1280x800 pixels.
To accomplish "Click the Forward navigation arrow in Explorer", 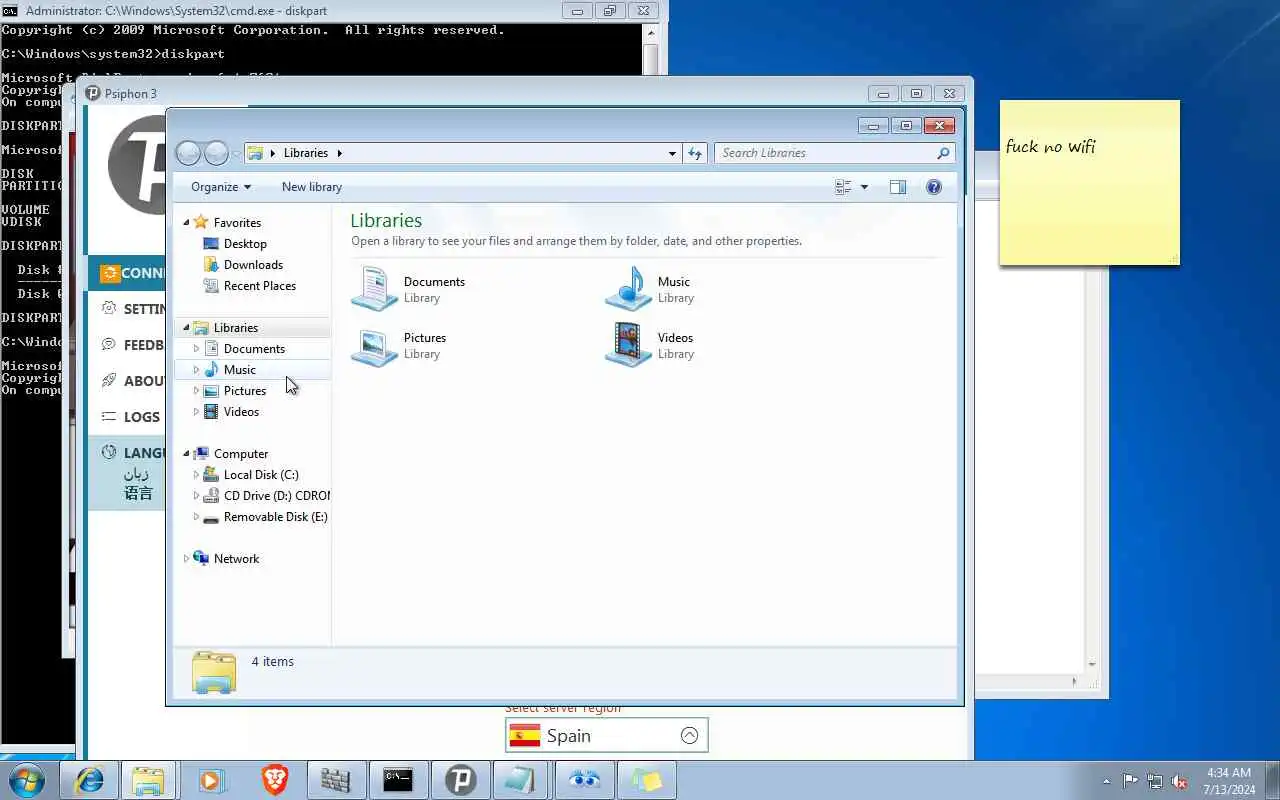I will pyautogui.click(x=216, y=153).
